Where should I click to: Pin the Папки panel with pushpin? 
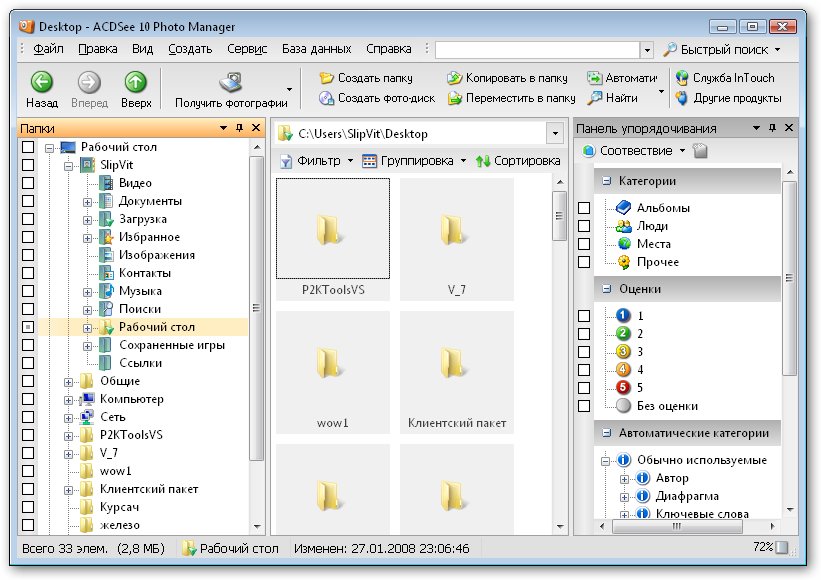[x=240, y=128]
